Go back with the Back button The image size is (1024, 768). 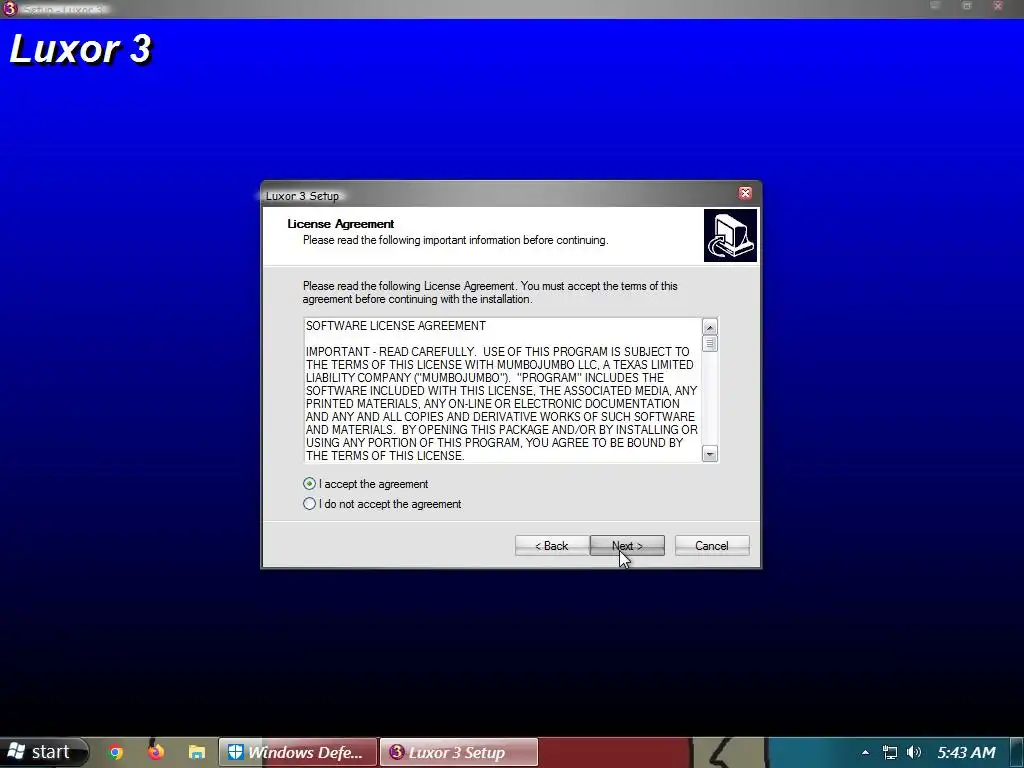coord(552,546)
